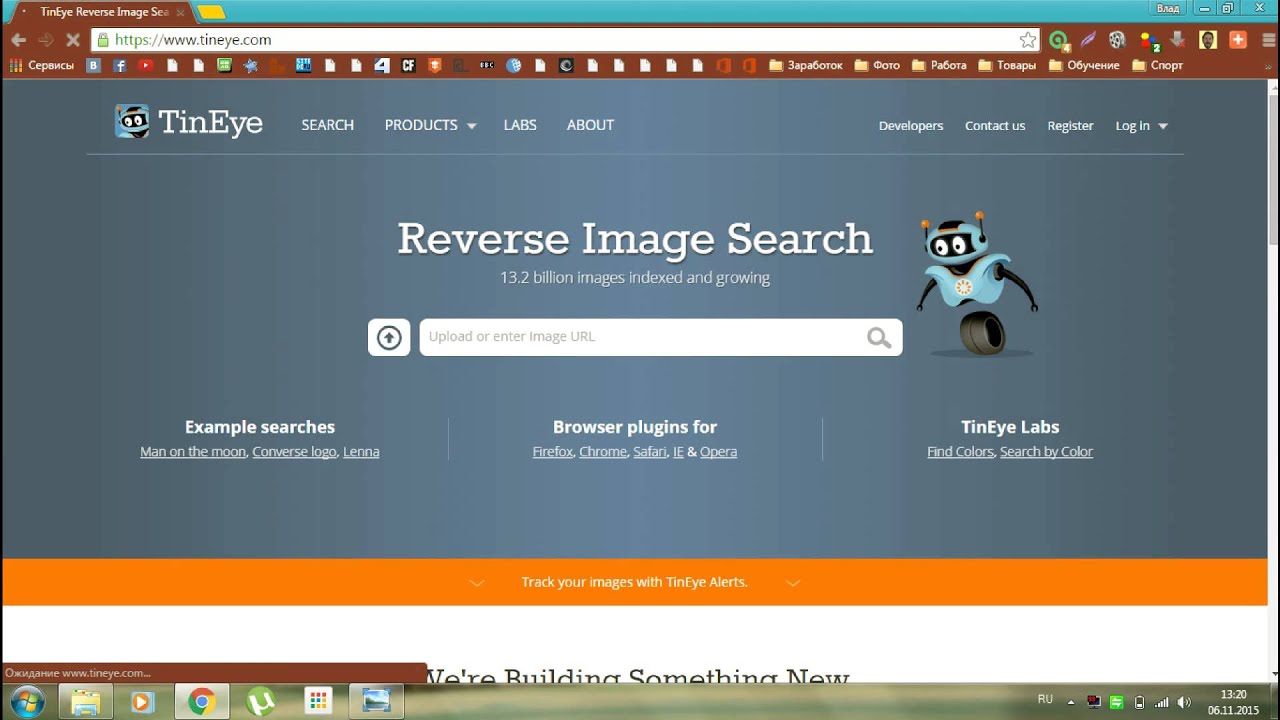
Task: Try the Lenna example search
Action: [x=361, y=452]
